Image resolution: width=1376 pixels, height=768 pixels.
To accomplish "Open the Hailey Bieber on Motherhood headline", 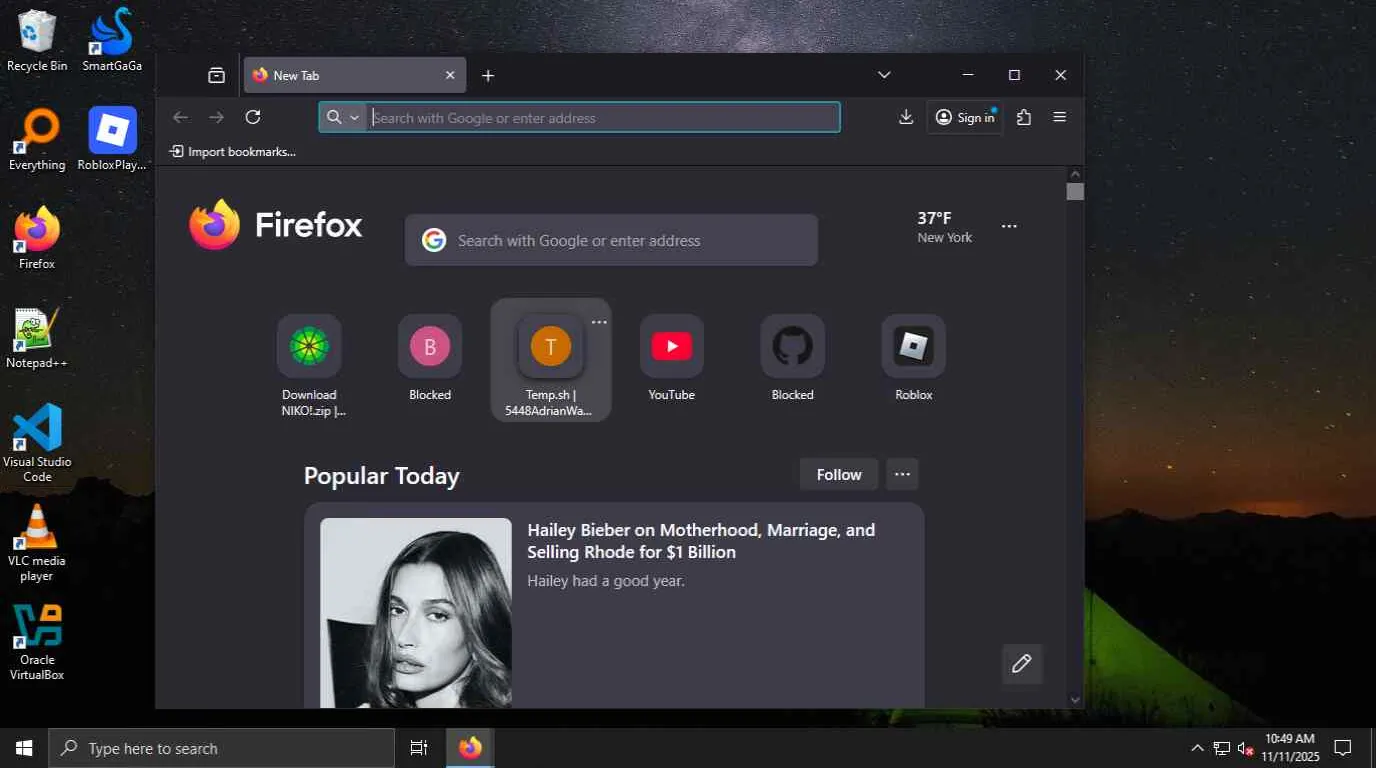I will [x=701, y=541].
